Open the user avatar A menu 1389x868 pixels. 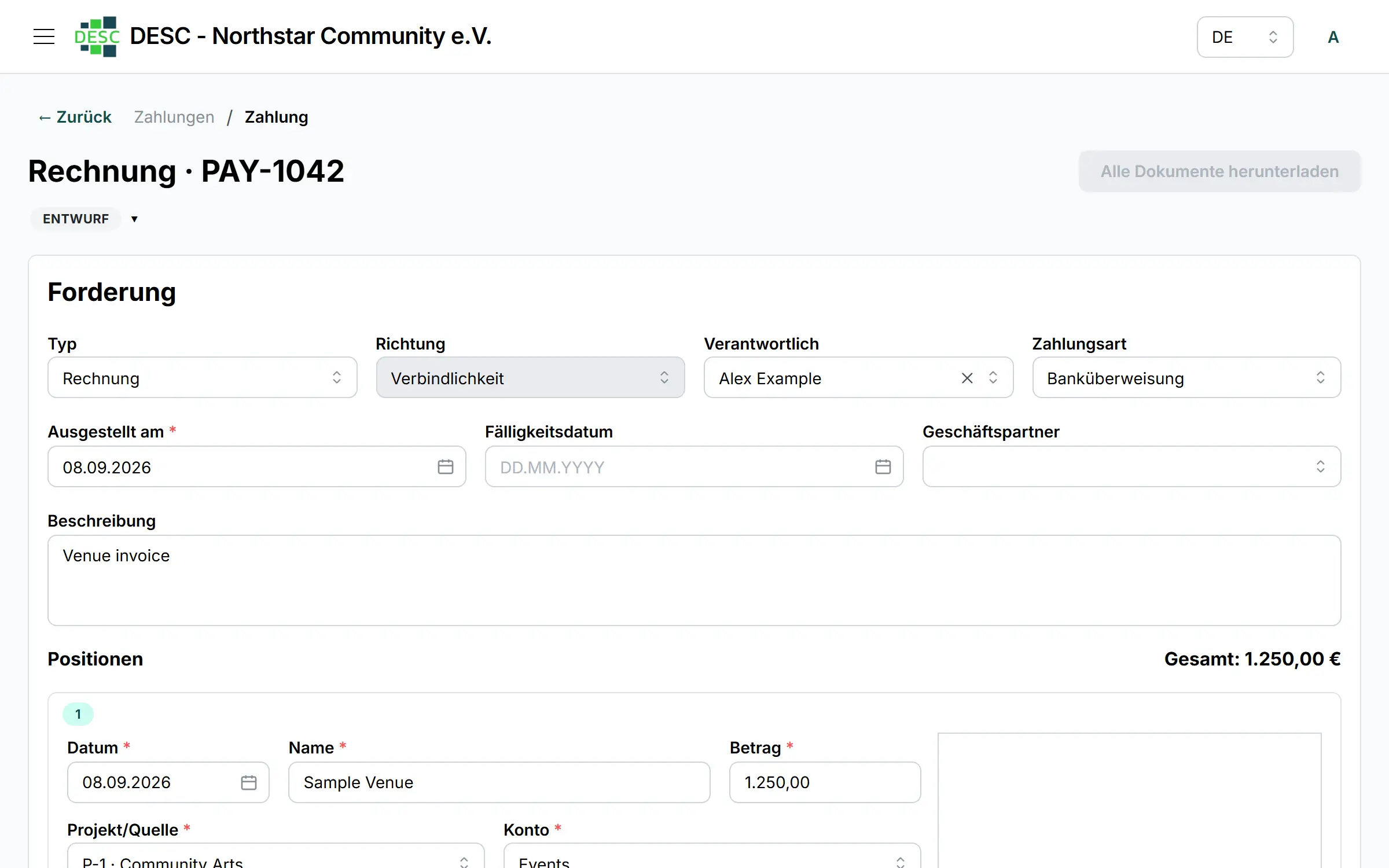(x=1333, y=37)
